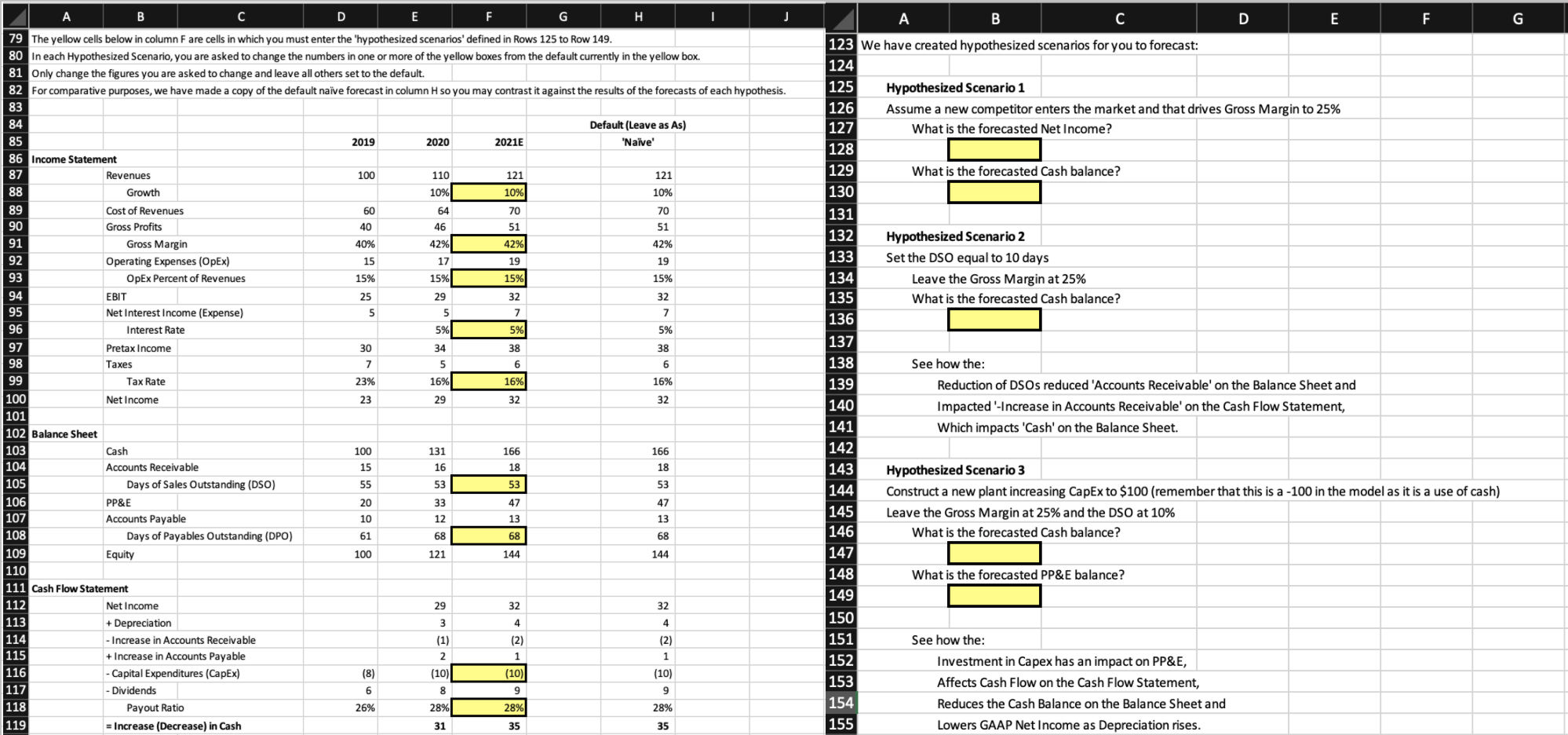Click the 'Net Interest Income (Expense)' label
This screenshot has width=1568, height=735.
[x=174, y=313]
